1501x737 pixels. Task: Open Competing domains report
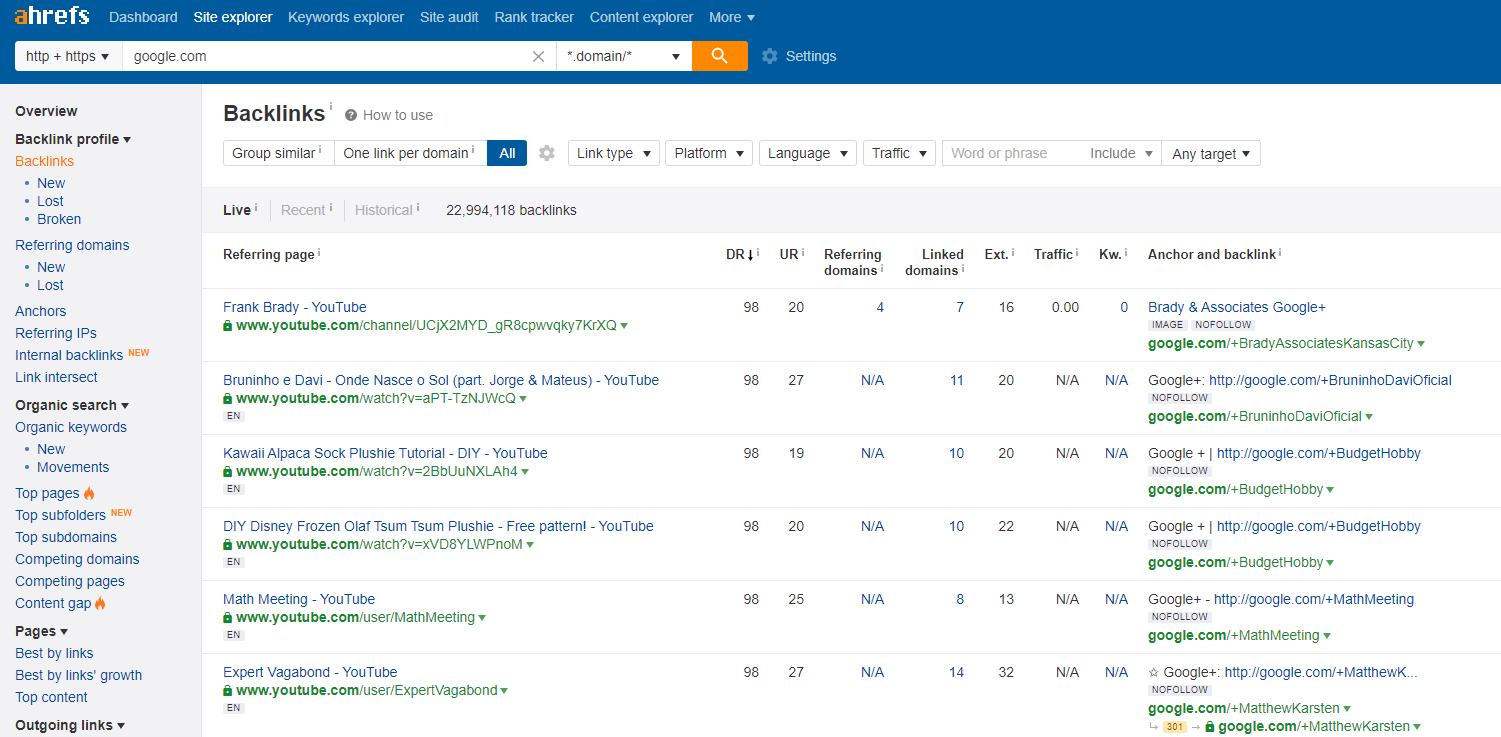(77, 559)
